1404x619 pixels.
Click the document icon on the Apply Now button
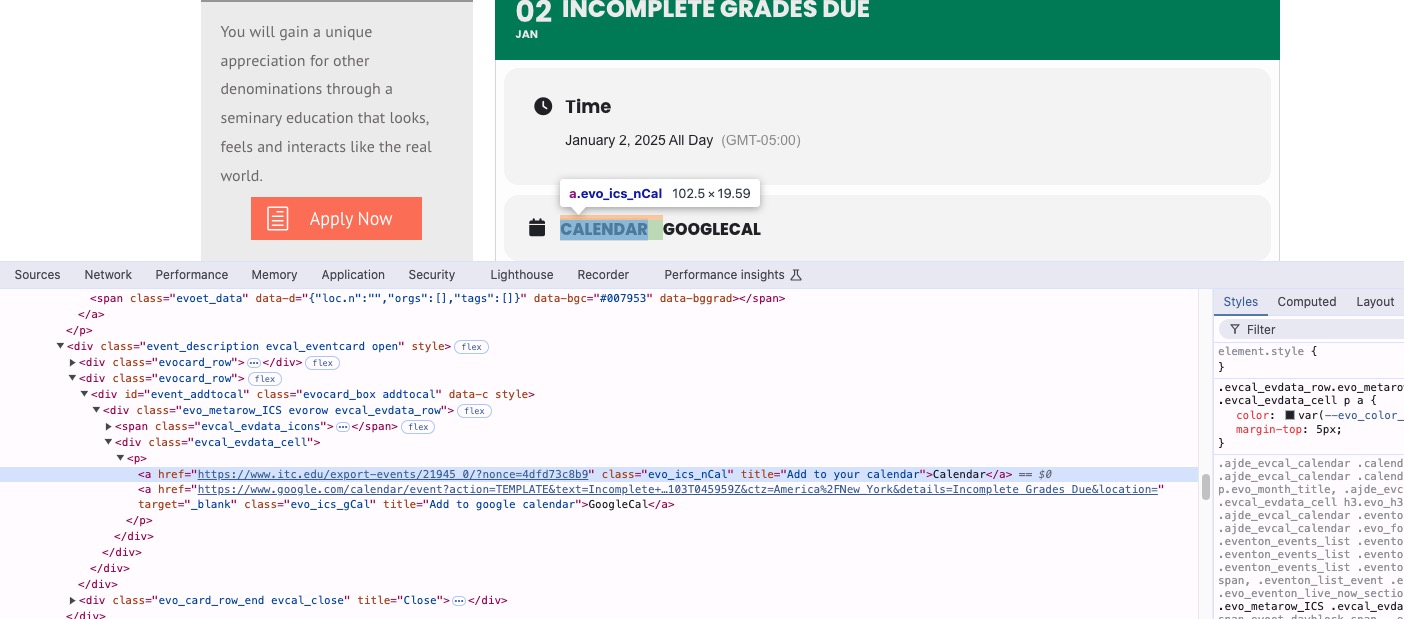278,219
